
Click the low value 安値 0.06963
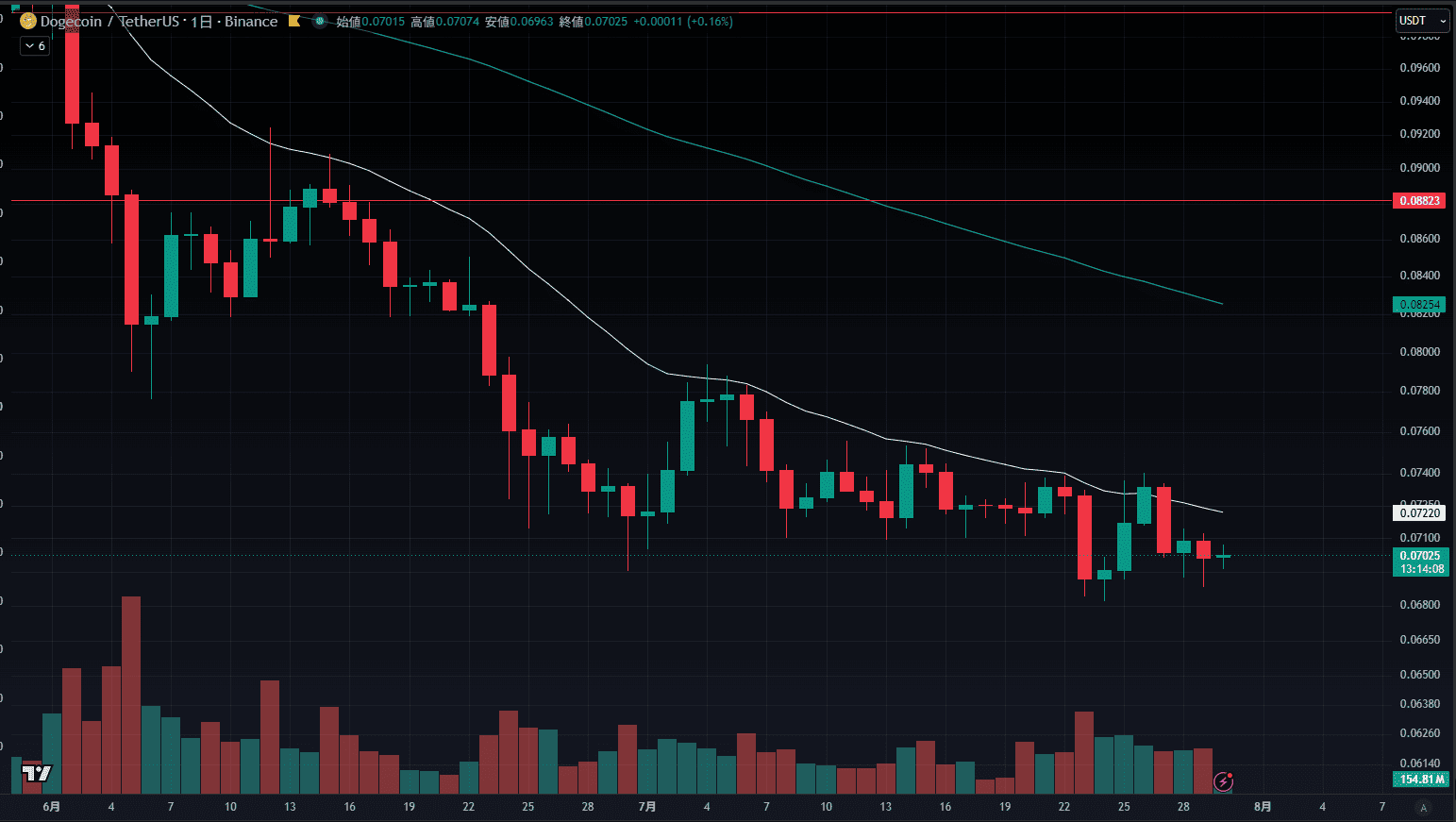click(x=519, y=21)
